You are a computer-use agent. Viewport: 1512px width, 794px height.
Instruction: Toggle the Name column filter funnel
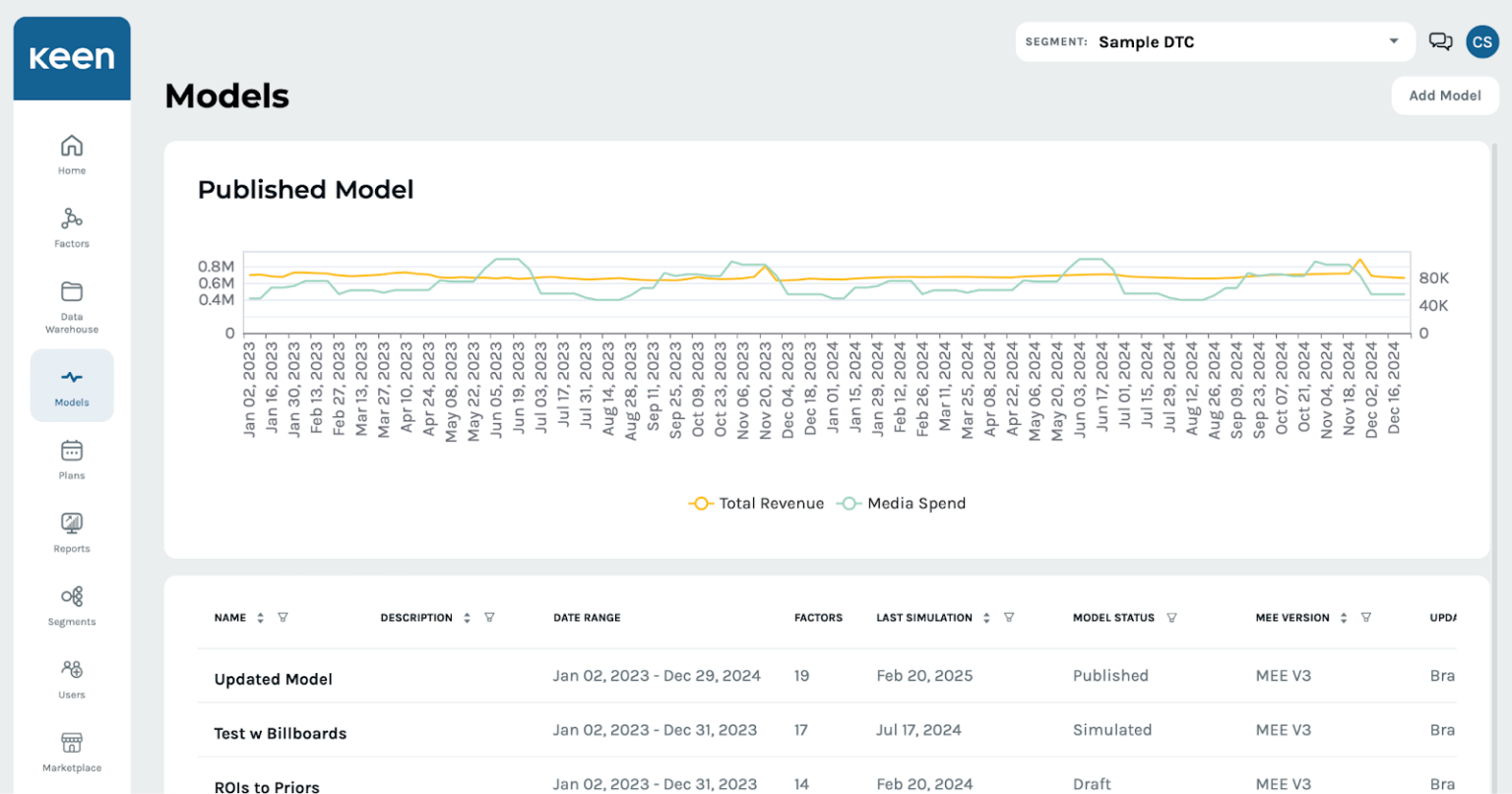tap(283, 617)
